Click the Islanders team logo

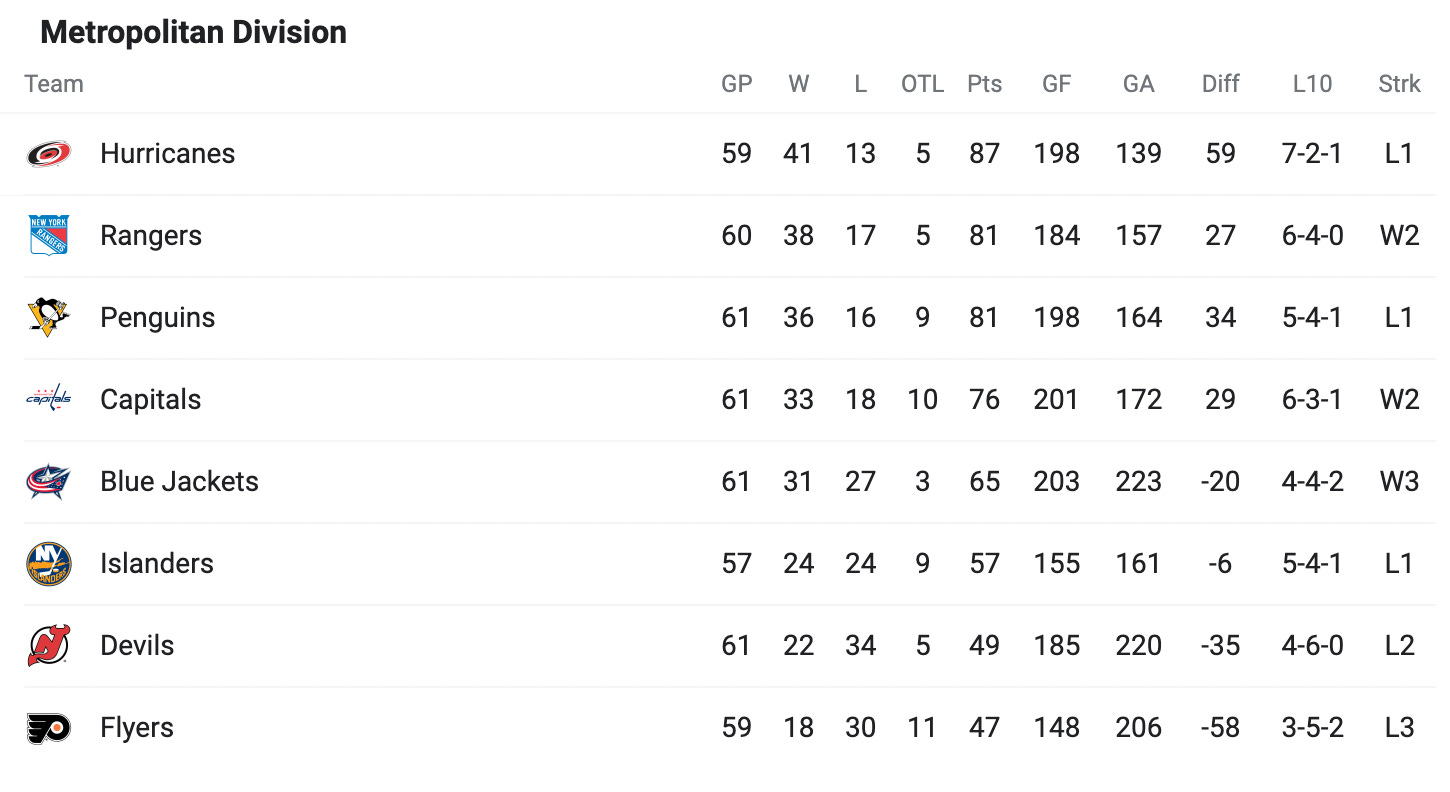tap(49, 564)
